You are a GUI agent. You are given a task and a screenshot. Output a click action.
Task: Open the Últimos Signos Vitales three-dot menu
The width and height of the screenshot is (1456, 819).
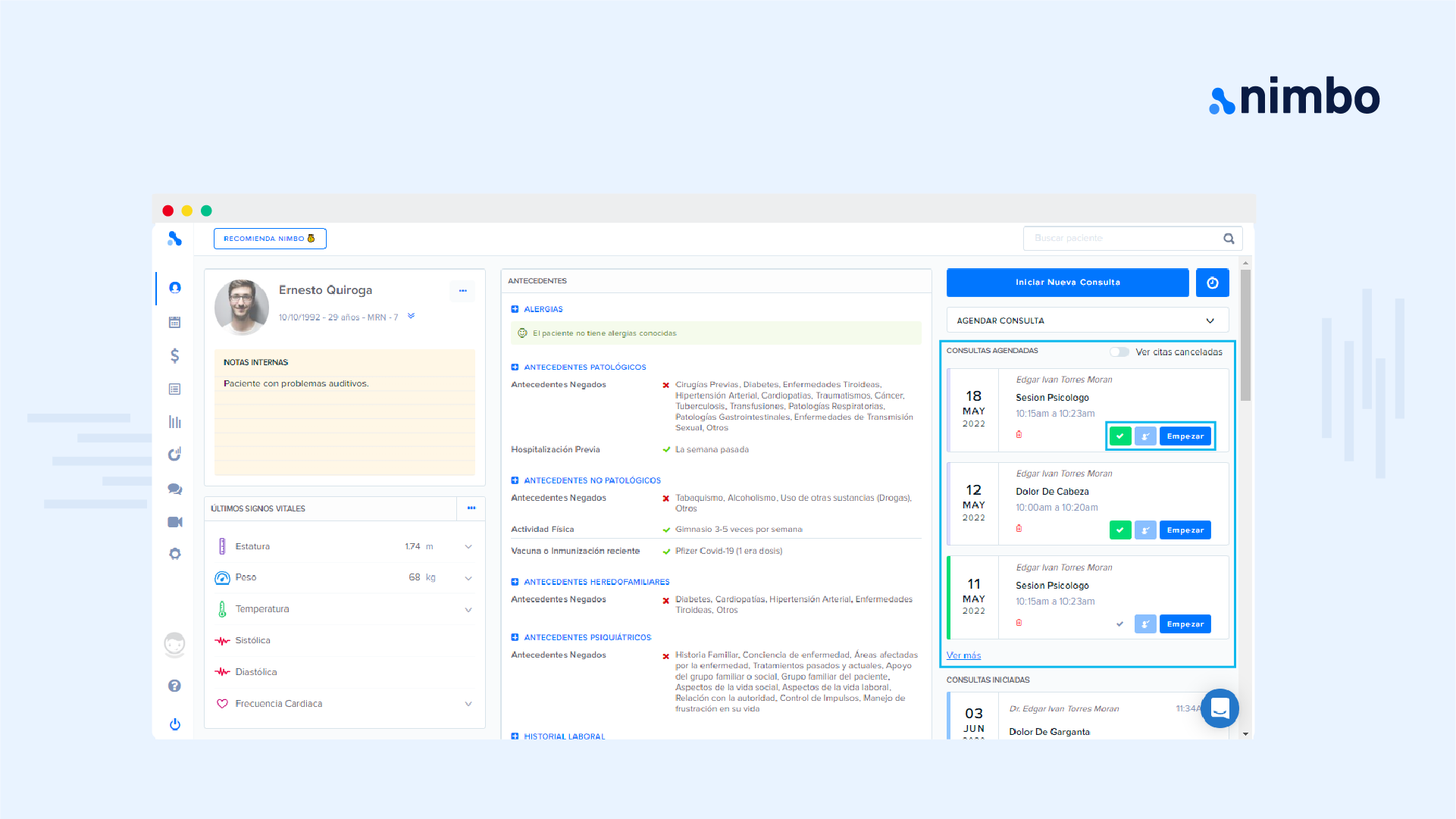(471, 508)
